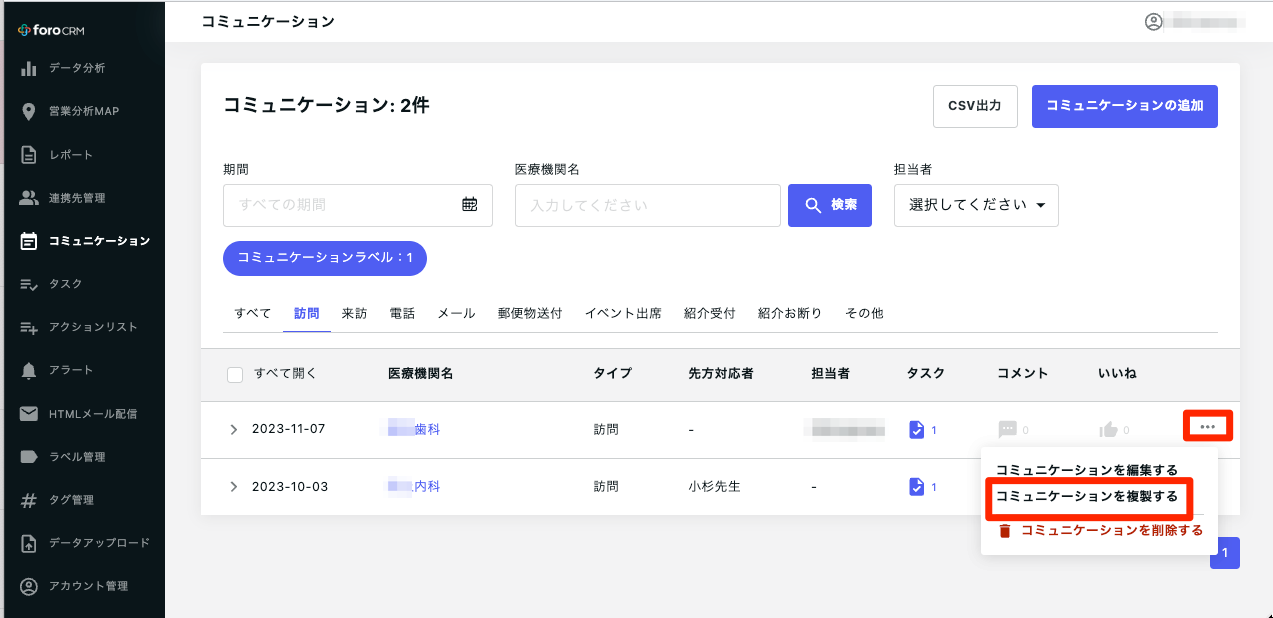Click the foro CRM logo
The height and width of the screenshot is (618, 1273).
pyautogui.click(x=51, y=29)
